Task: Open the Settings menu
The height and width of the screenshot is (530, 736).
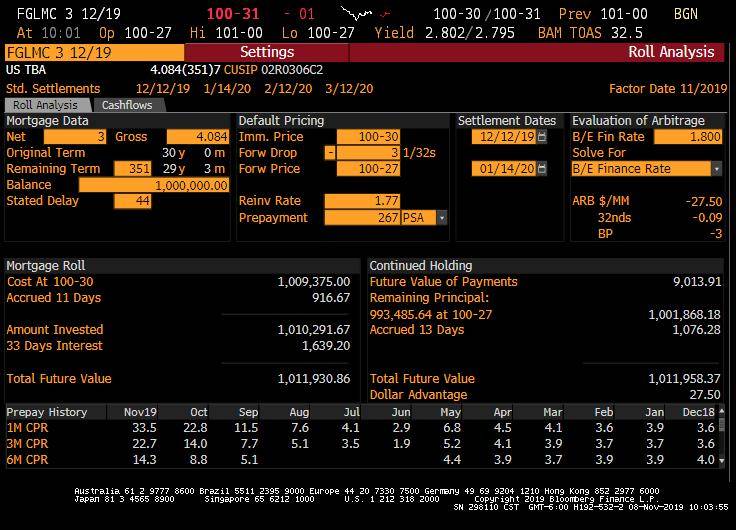Action: (x=267, y=52)
